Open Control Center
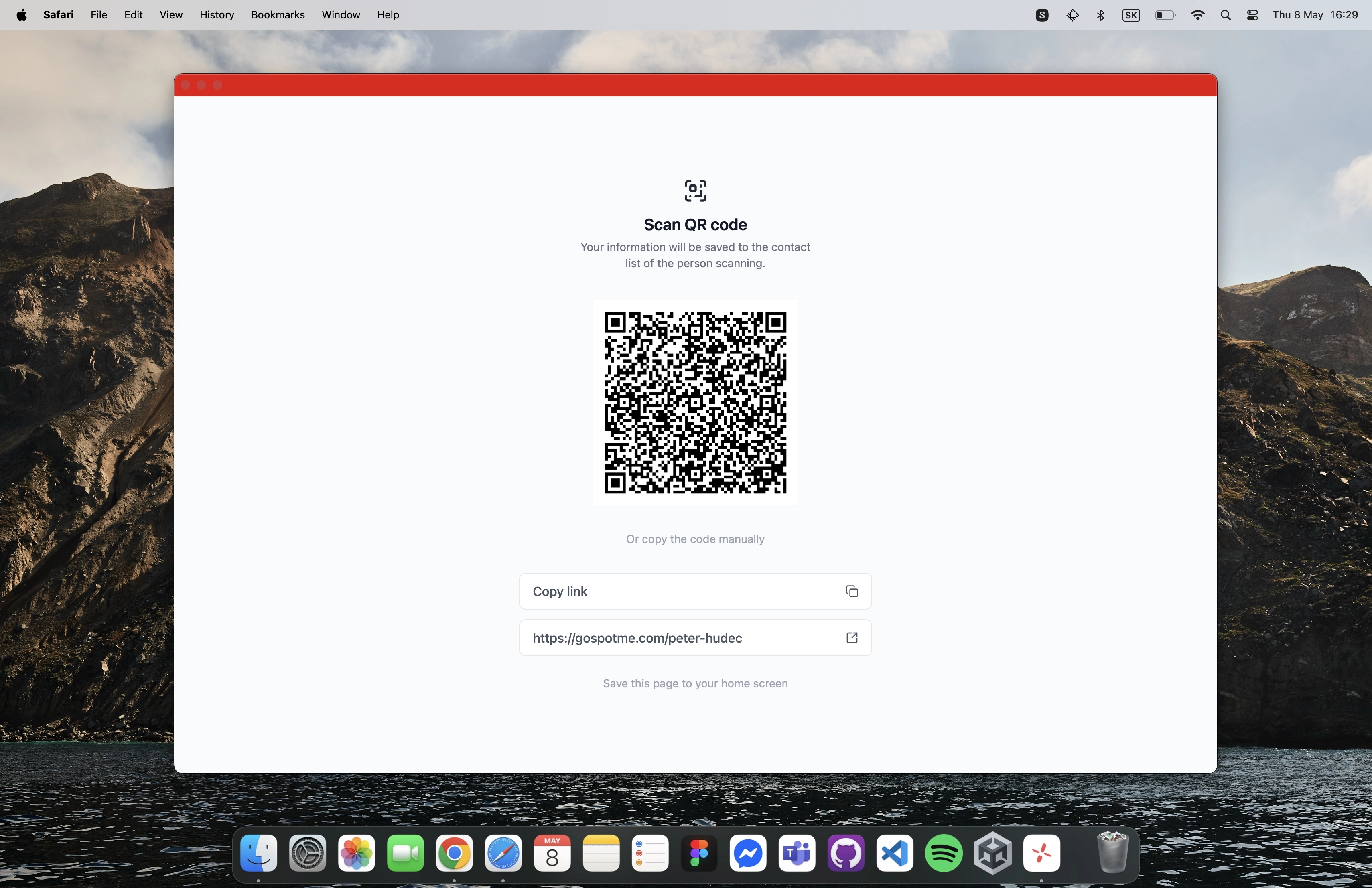Image resolution: width=1372 pixels, height=888 pixels. 1252,15
